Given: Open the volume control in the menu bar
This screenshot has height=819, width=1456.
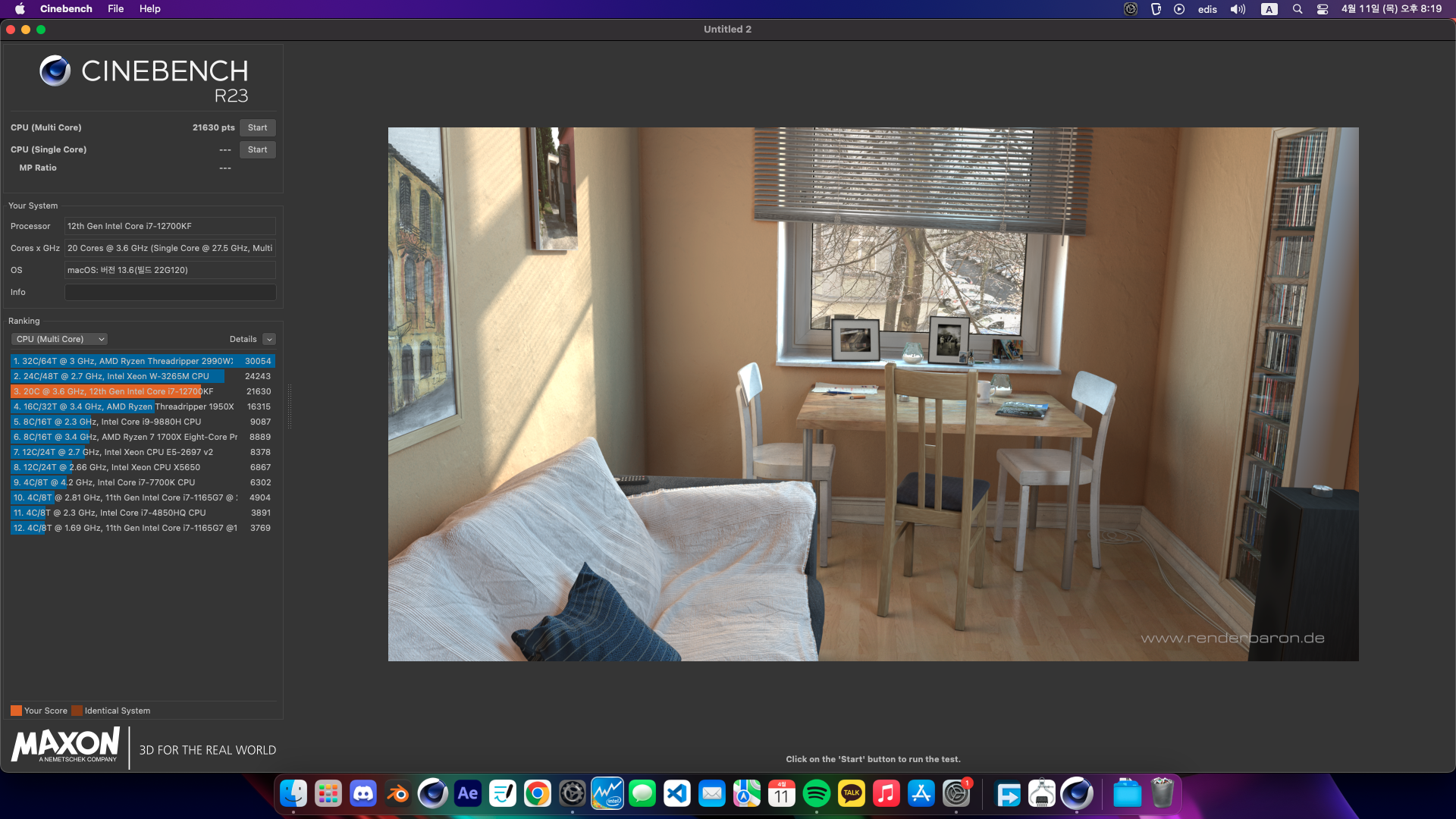Looking at the screenshot, I should pos(1238,9).
